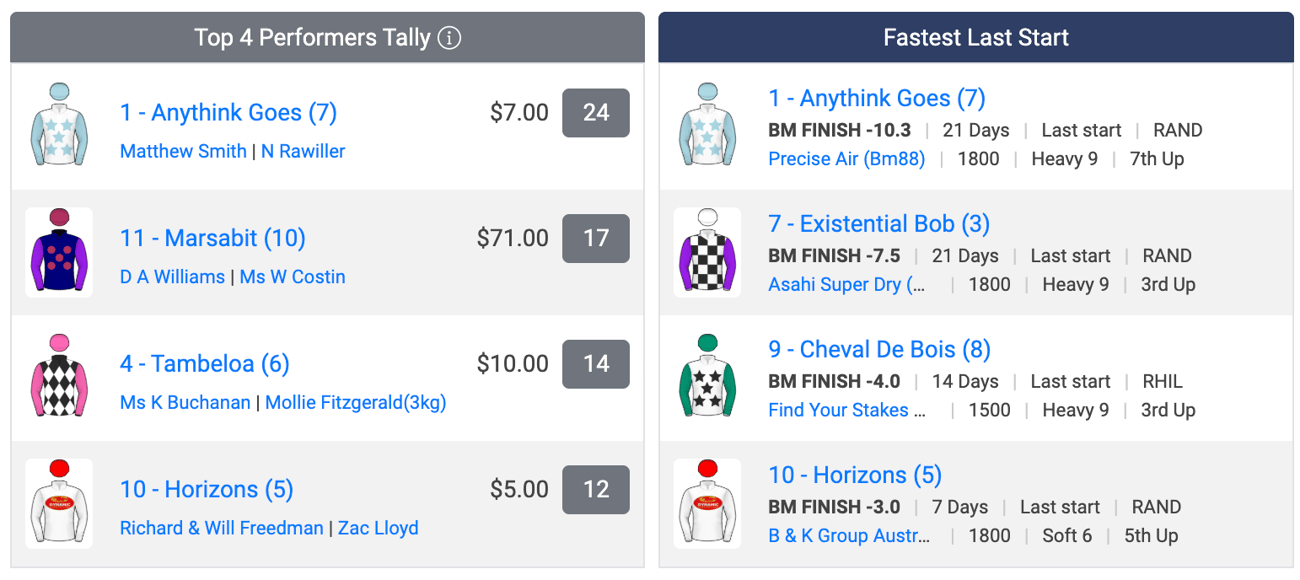Click Horizons silks in Fastest Last Start
1300x580 pixels.
pyautogui.click(x=707, y=503)
